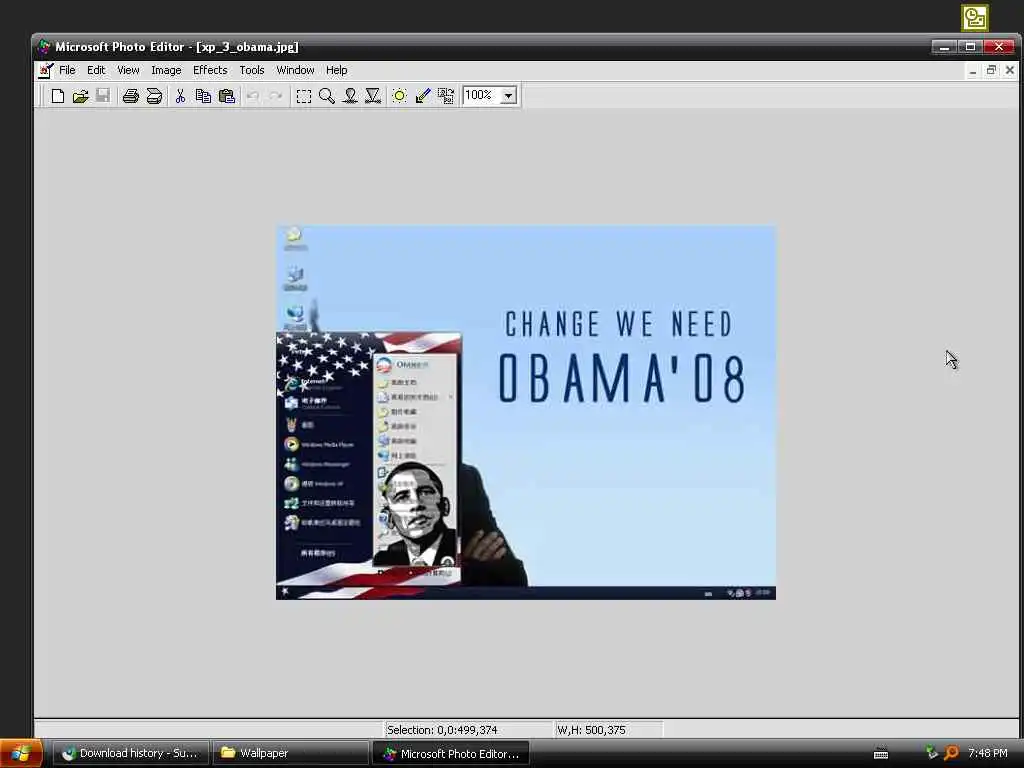
Task: Click the orange magnifier tray icon
Action: click(x=952, y=753)
